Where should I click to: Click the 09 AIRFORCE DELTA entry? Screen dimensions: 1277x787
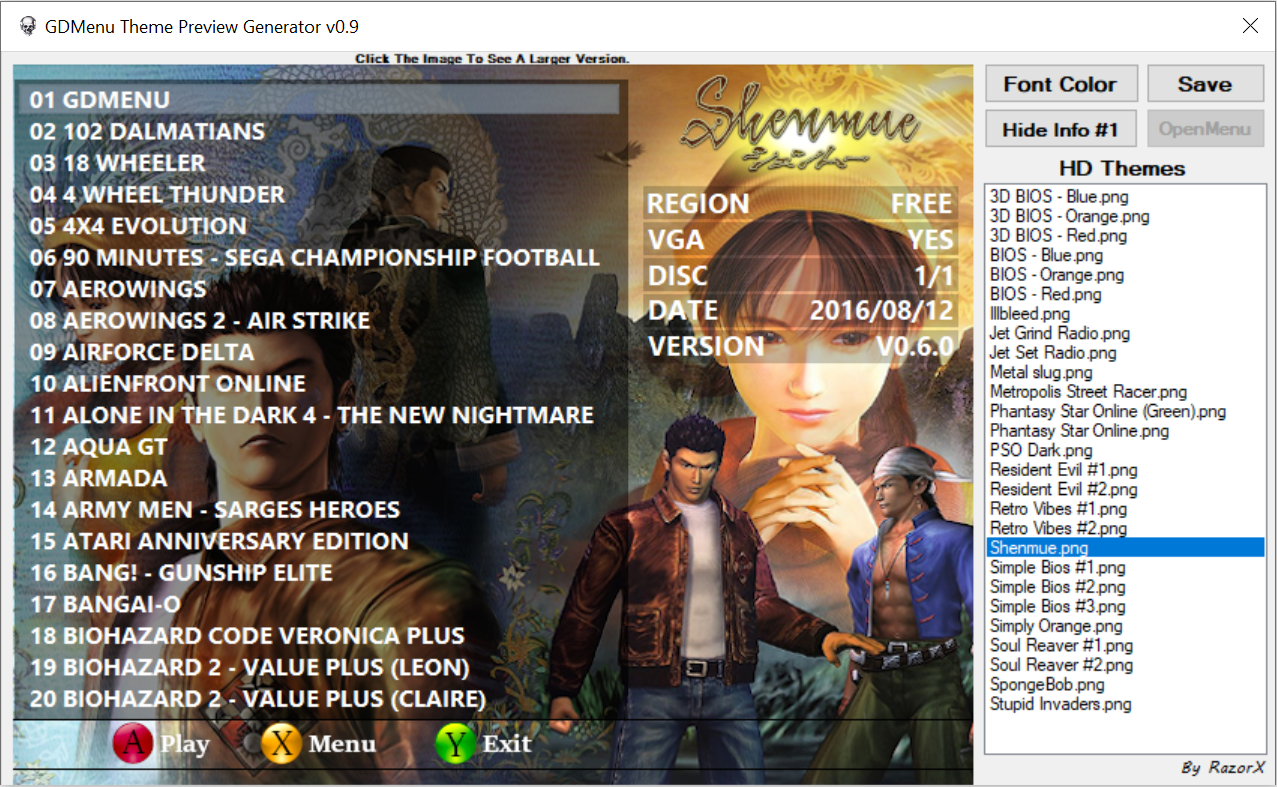(x=142, y=352)
